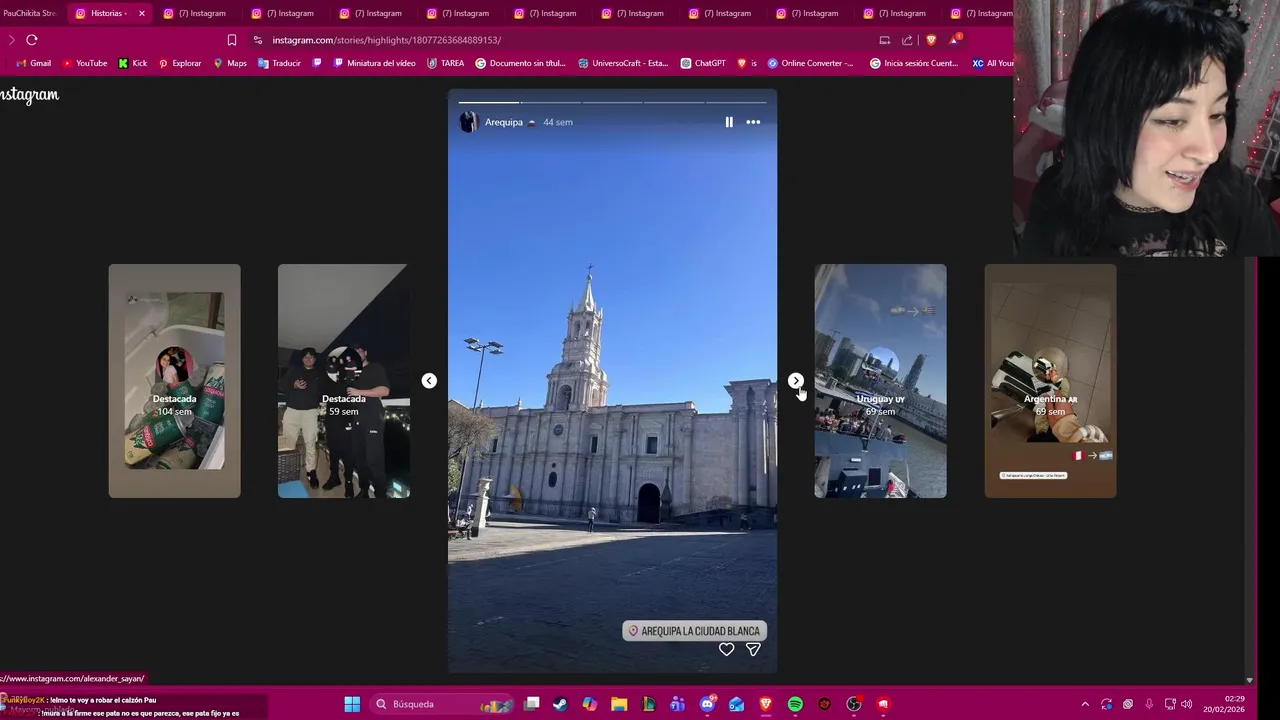Open Brave Shields icon
This screenshot has height=720, width=1280.
[931, 40]
